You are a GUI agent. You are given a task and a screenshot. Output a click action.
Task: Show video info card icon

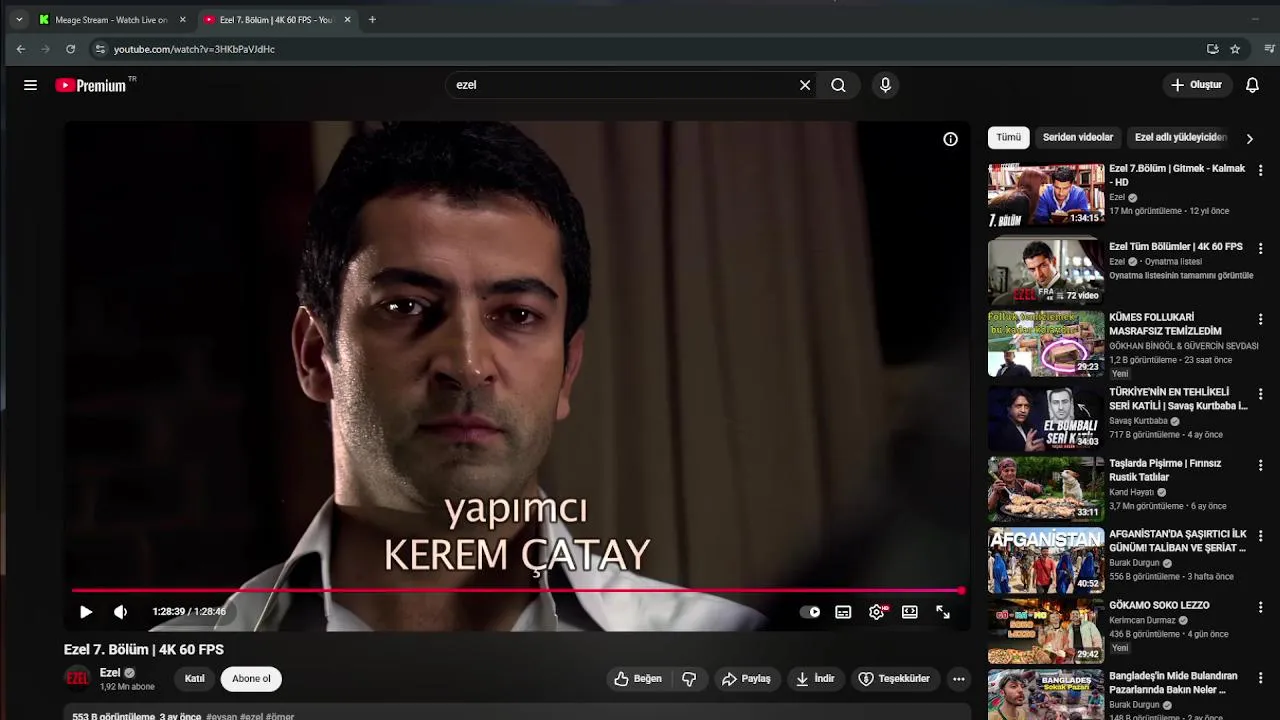(x=950, y=139)
